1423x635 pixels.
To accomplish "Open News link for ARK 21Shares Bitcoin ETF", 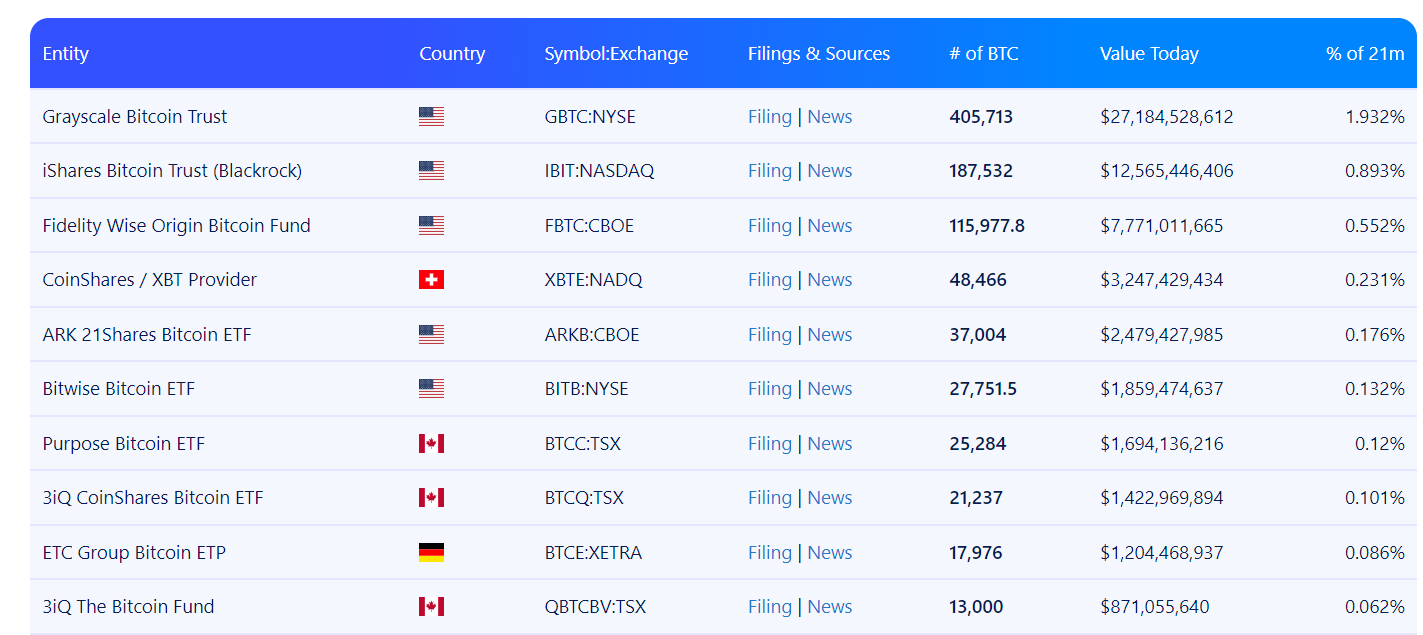I will coord(830,335).
